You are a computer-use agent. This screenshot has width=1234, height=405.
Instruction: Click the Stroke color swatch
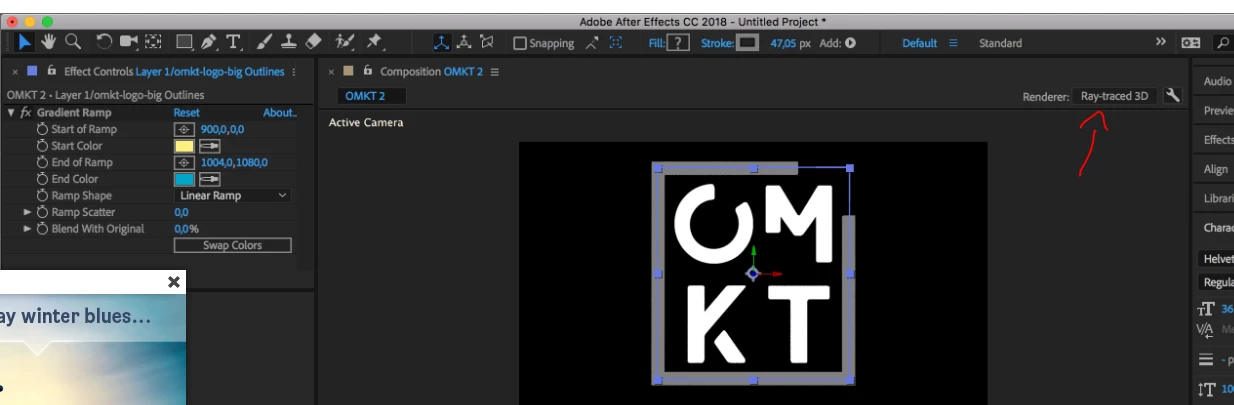(x=748, y=43)
